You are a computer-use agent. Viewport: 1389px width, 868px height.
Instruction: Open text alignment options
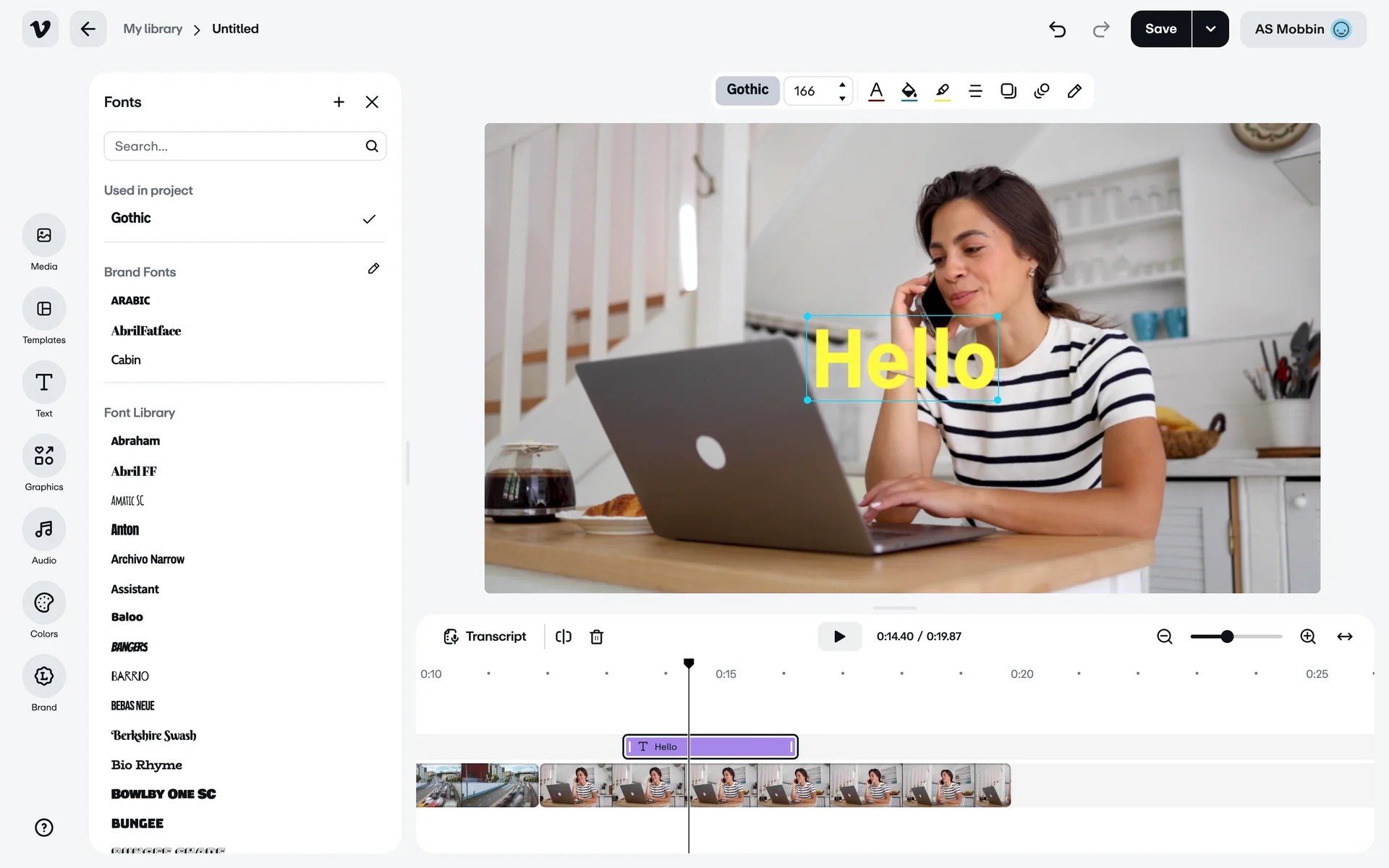pyautogui.click(x=975, y=91)
